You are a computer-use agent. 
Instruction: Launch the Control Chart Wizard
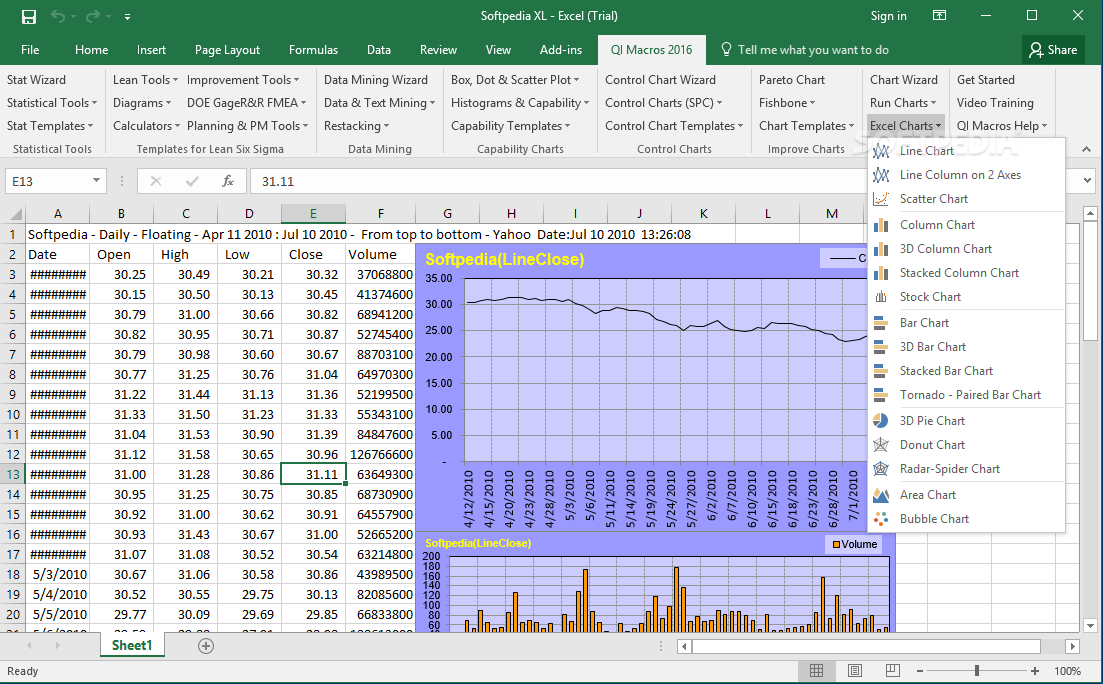click(661, 80)
